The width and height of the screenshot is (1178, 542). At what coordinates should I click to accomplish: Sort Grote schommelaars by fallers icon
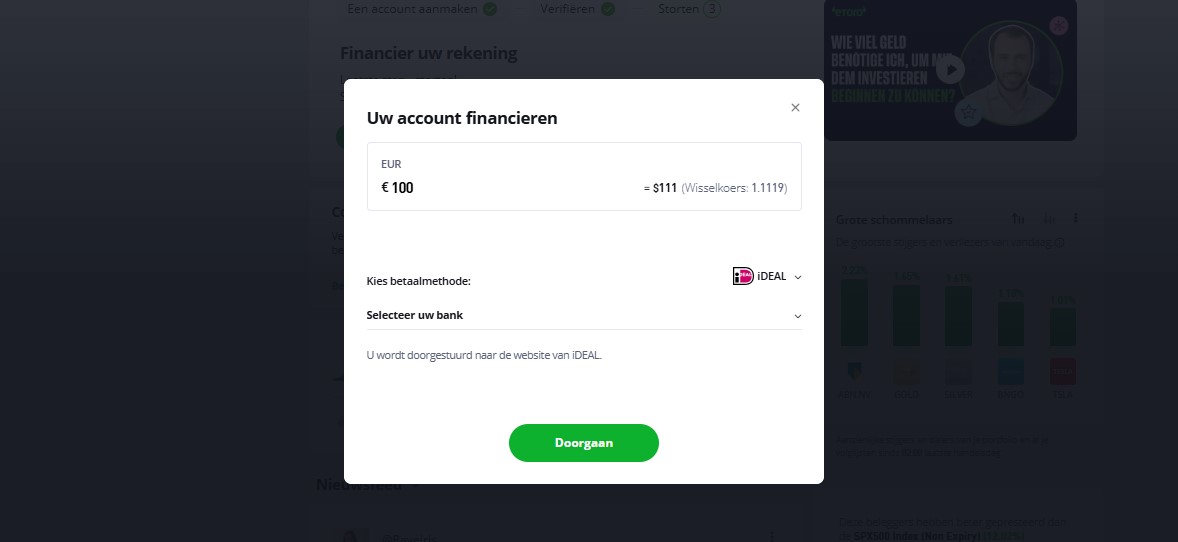click(1049, 219)
